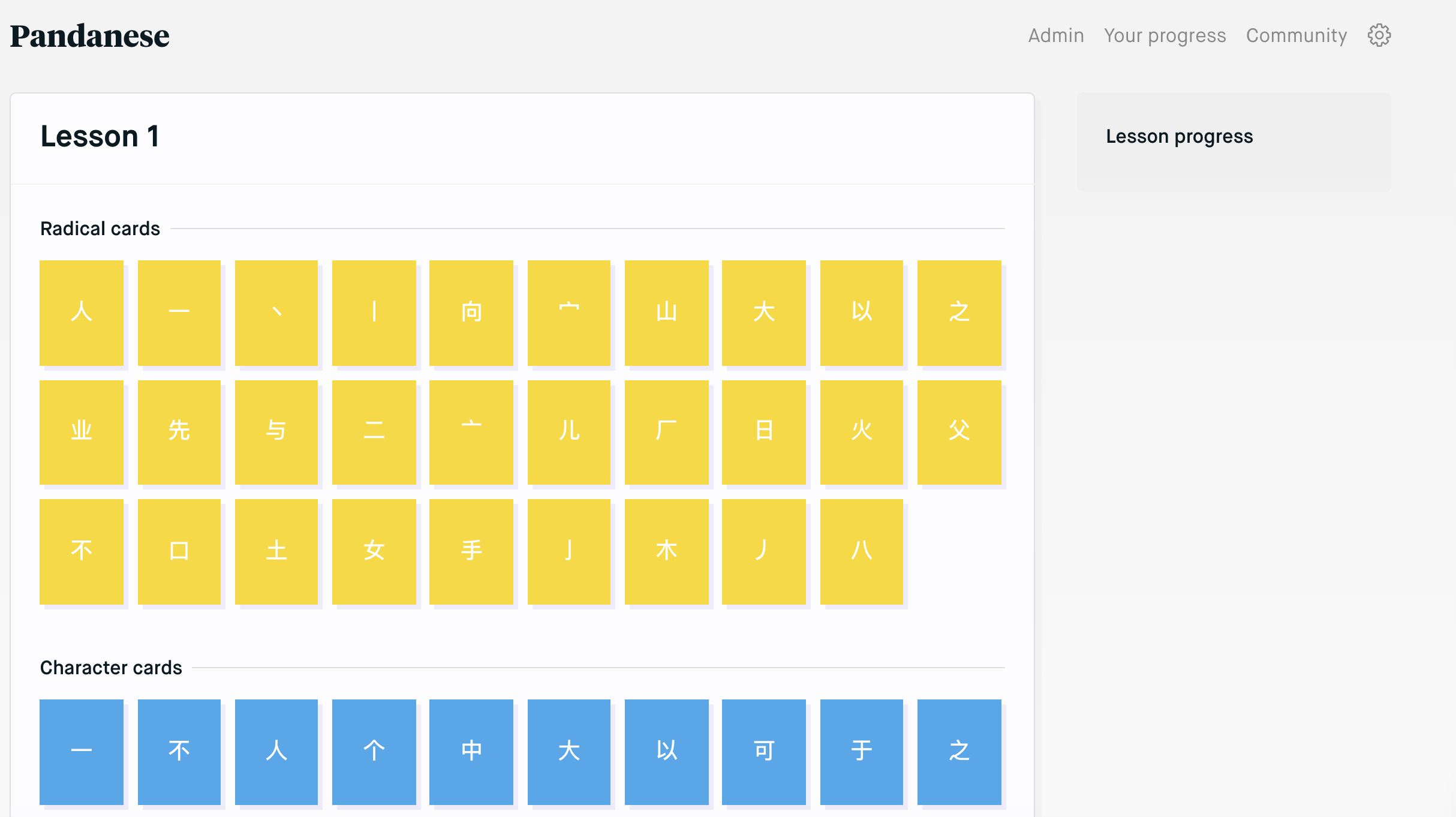Open the settings gear icon
Image resolution: width=1456 pixels, height=817 pixels.
[x=1379, y=35]
